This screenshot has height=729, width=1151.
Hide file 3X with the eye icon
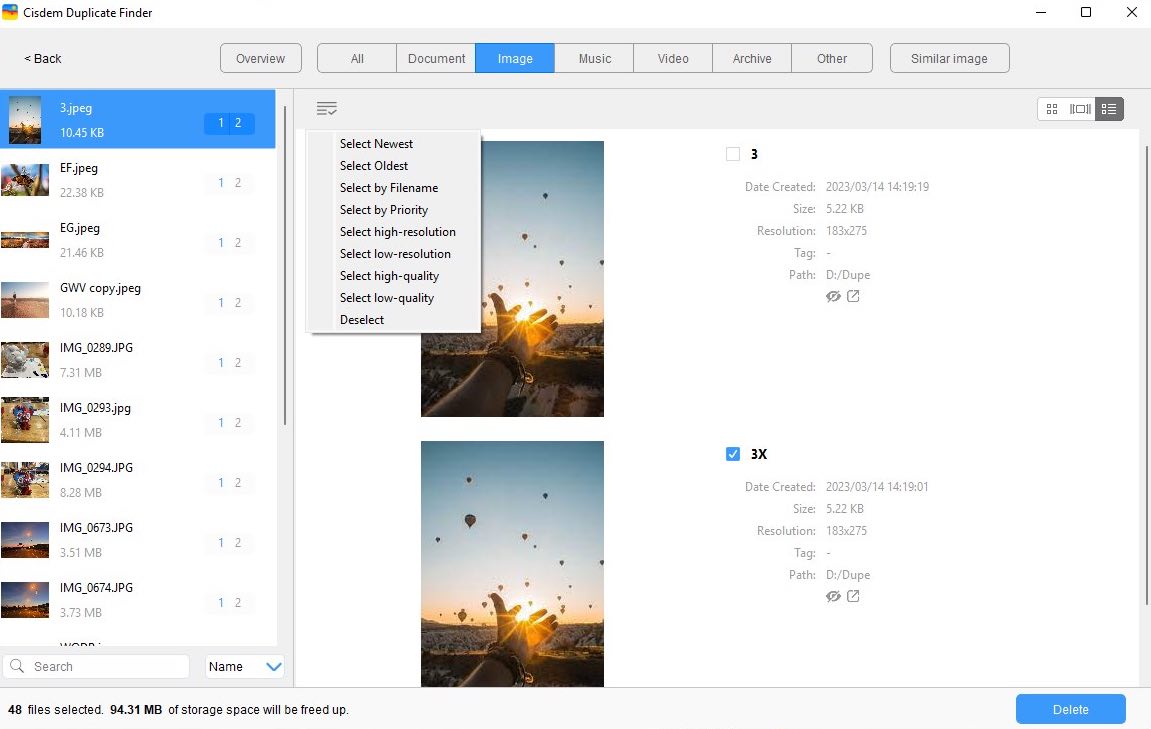pyautogui.click(x=833, y=596)
